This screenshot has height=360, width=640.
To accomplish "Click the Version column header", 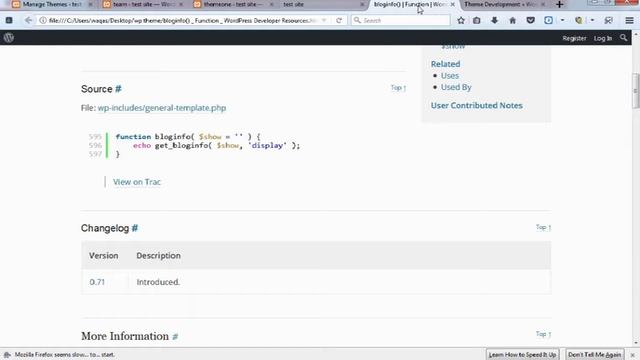I will coord(104,256).
